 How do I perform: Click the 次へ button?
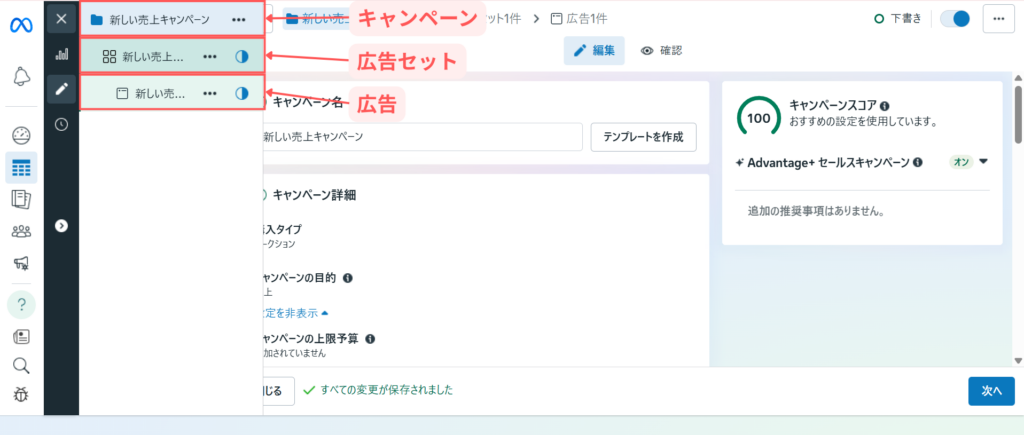click(x=991, y=391)
